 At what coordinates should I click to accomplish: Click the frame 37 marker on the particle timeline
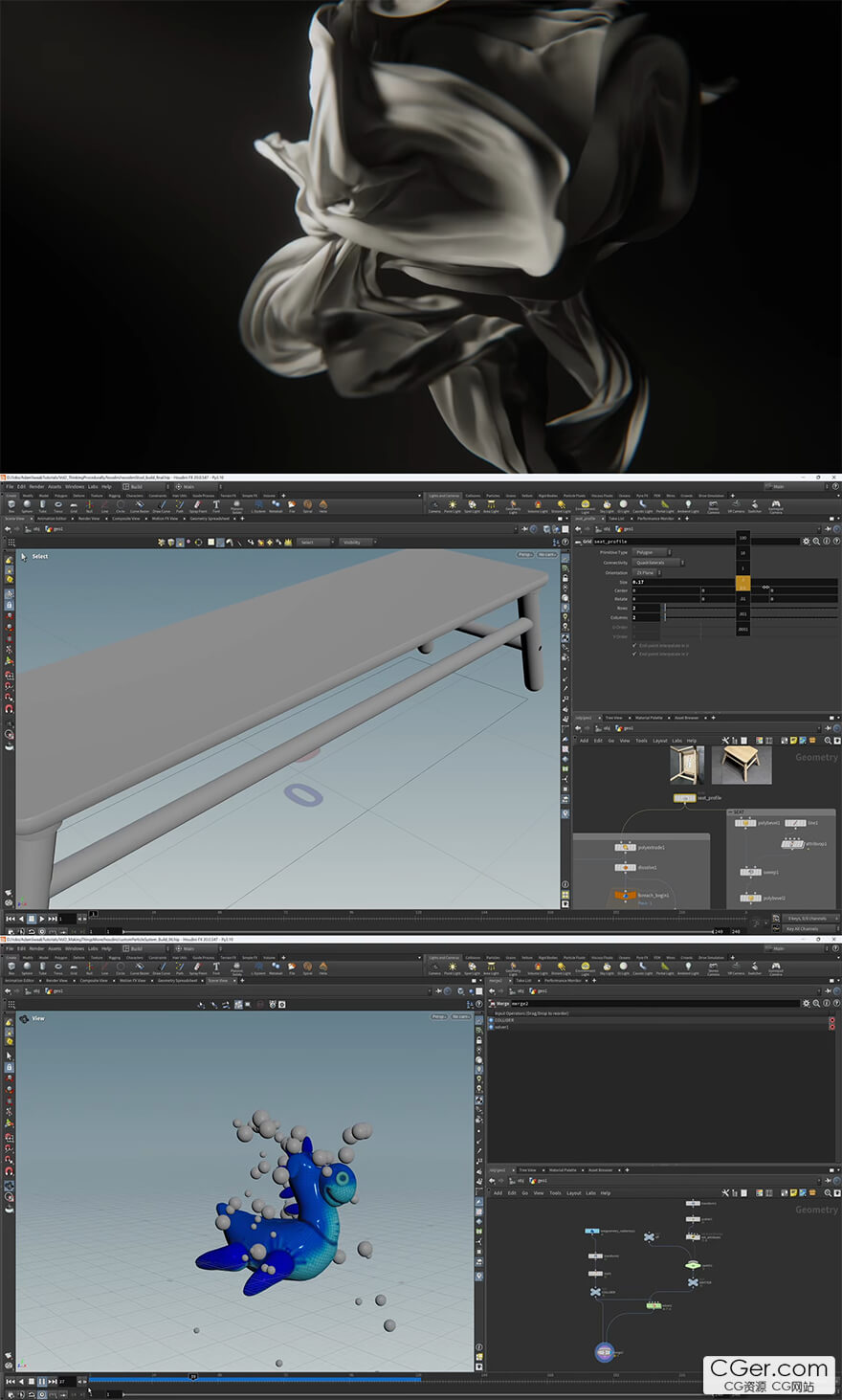coord(192,1377)
